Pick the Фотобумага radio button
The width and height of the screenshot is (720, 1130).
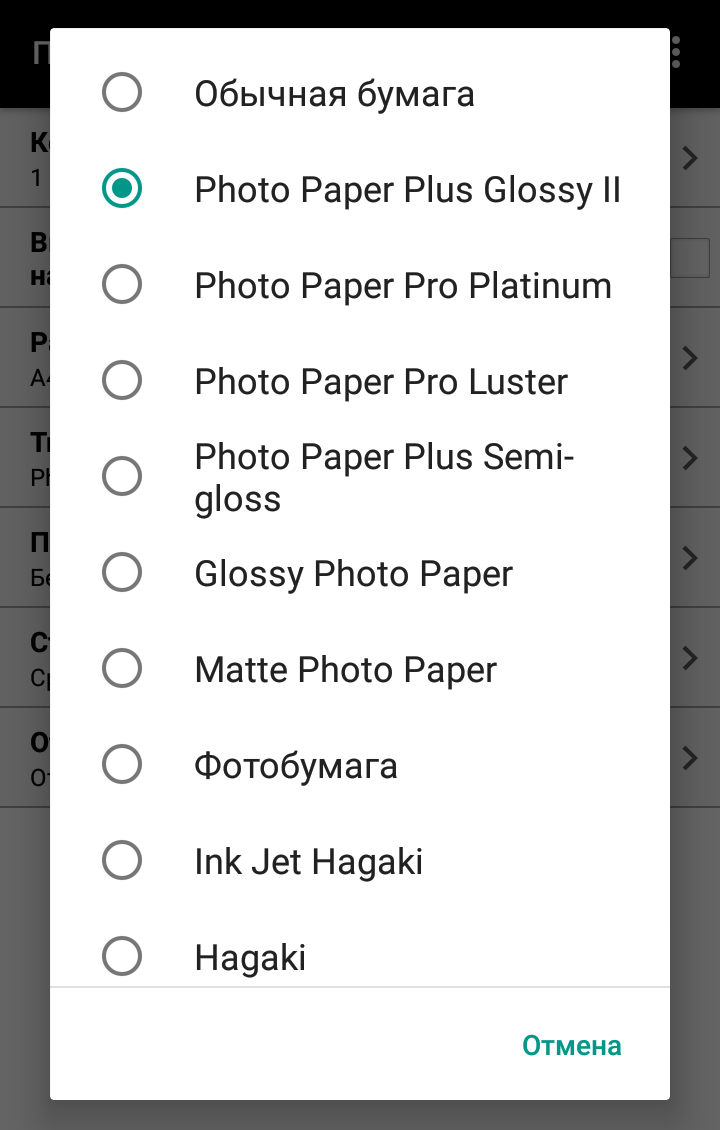tap(122, 765)
